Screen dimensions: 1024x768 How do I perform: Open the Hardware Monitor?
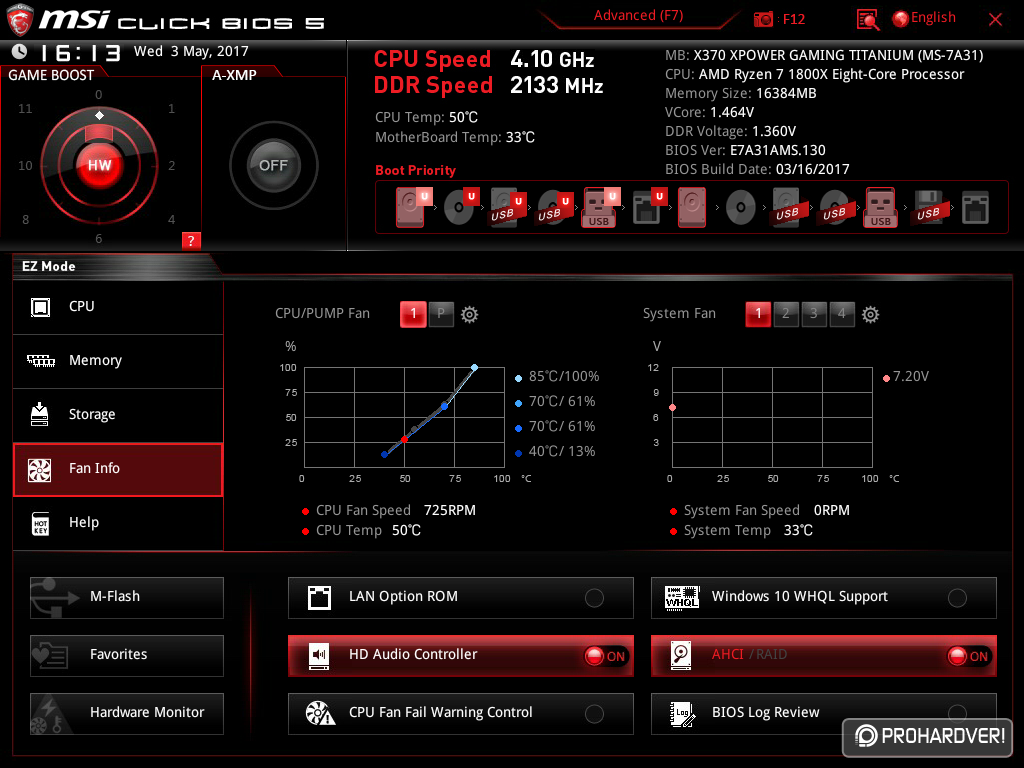point(127,714)
